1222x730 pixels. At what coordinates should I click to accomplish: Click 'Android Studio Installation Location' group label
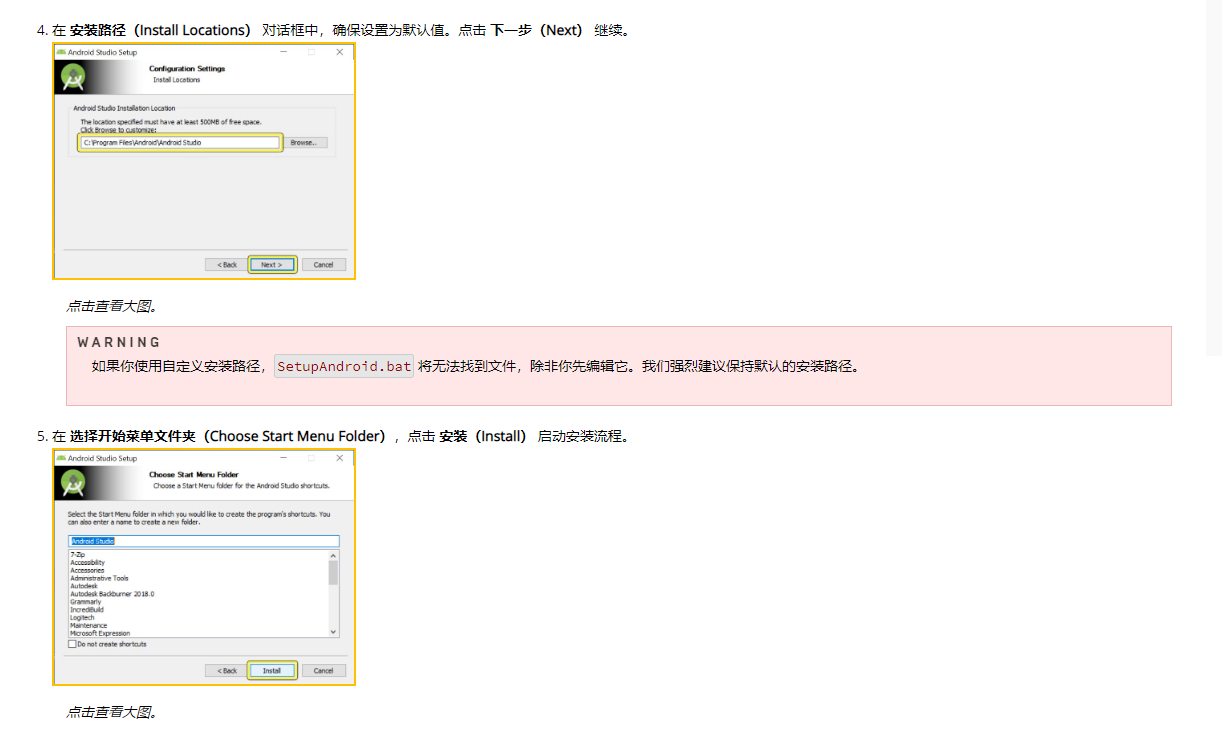click(124, 107)
